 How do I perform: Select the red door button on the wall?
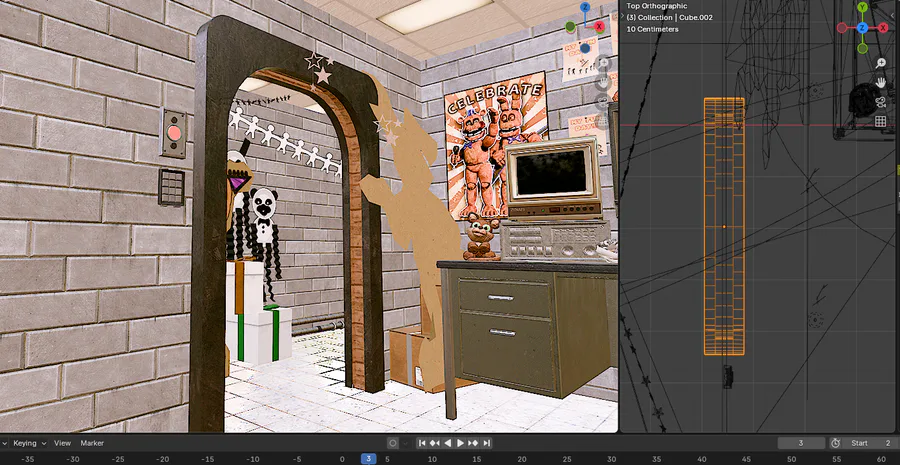pyautogui.click(x=174, y=133)
